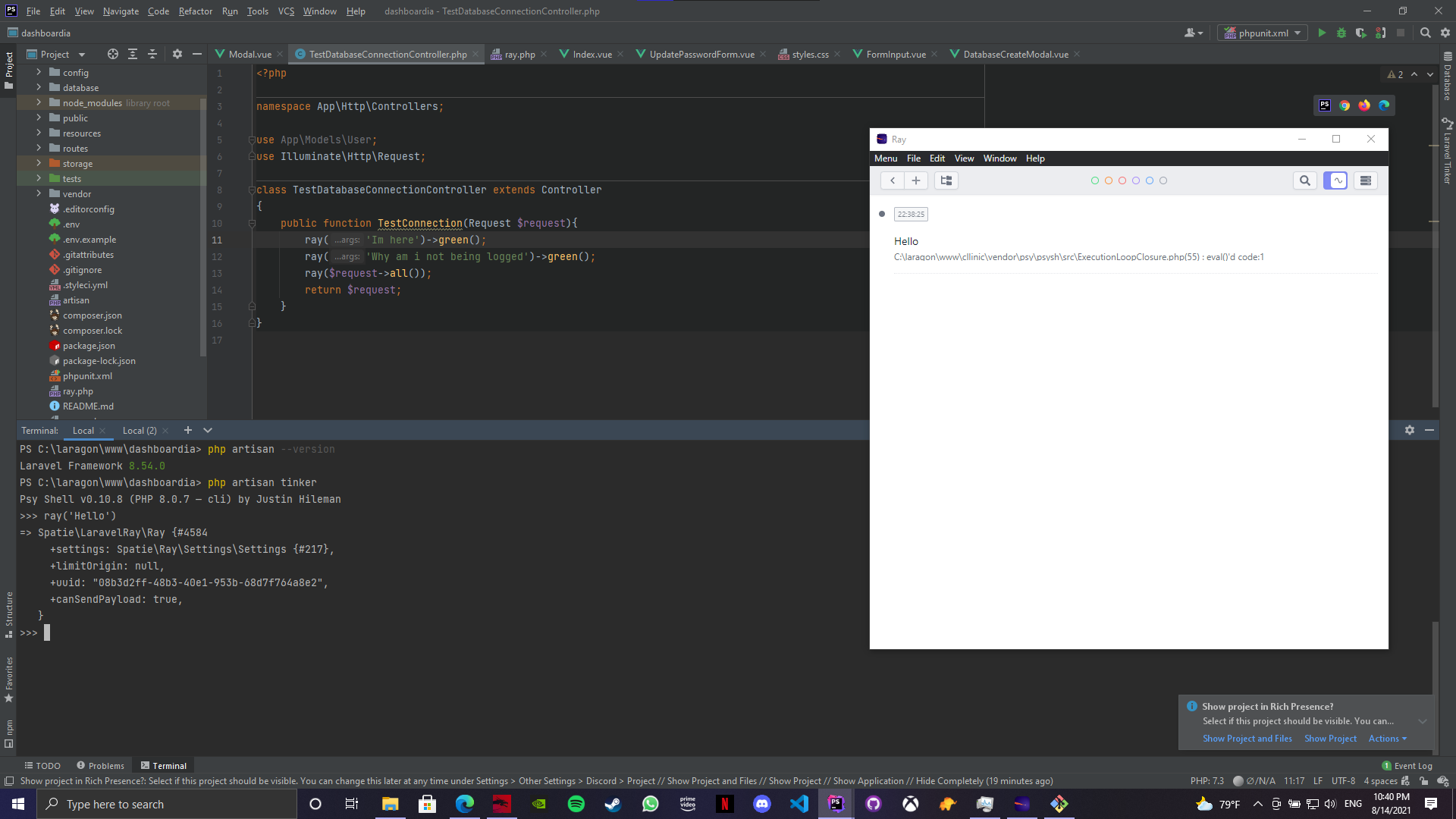
Task: Toggle Ray blue color filter
Action: pyautogui.click(x=1150, y=180)
